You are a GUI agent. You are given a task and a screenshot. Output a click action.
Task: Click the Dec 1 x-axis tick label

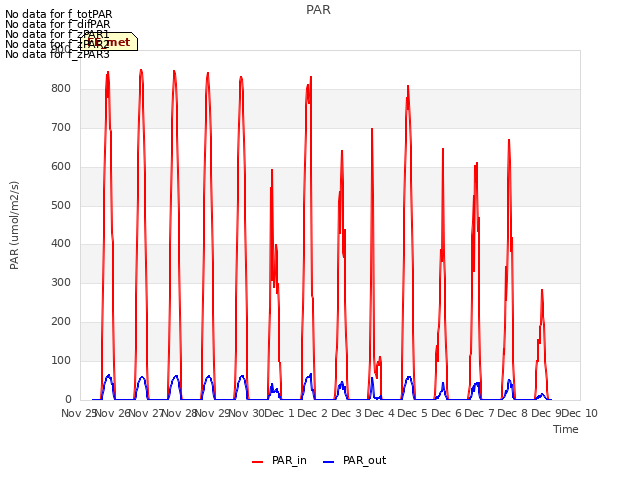[x=279, y=413]
